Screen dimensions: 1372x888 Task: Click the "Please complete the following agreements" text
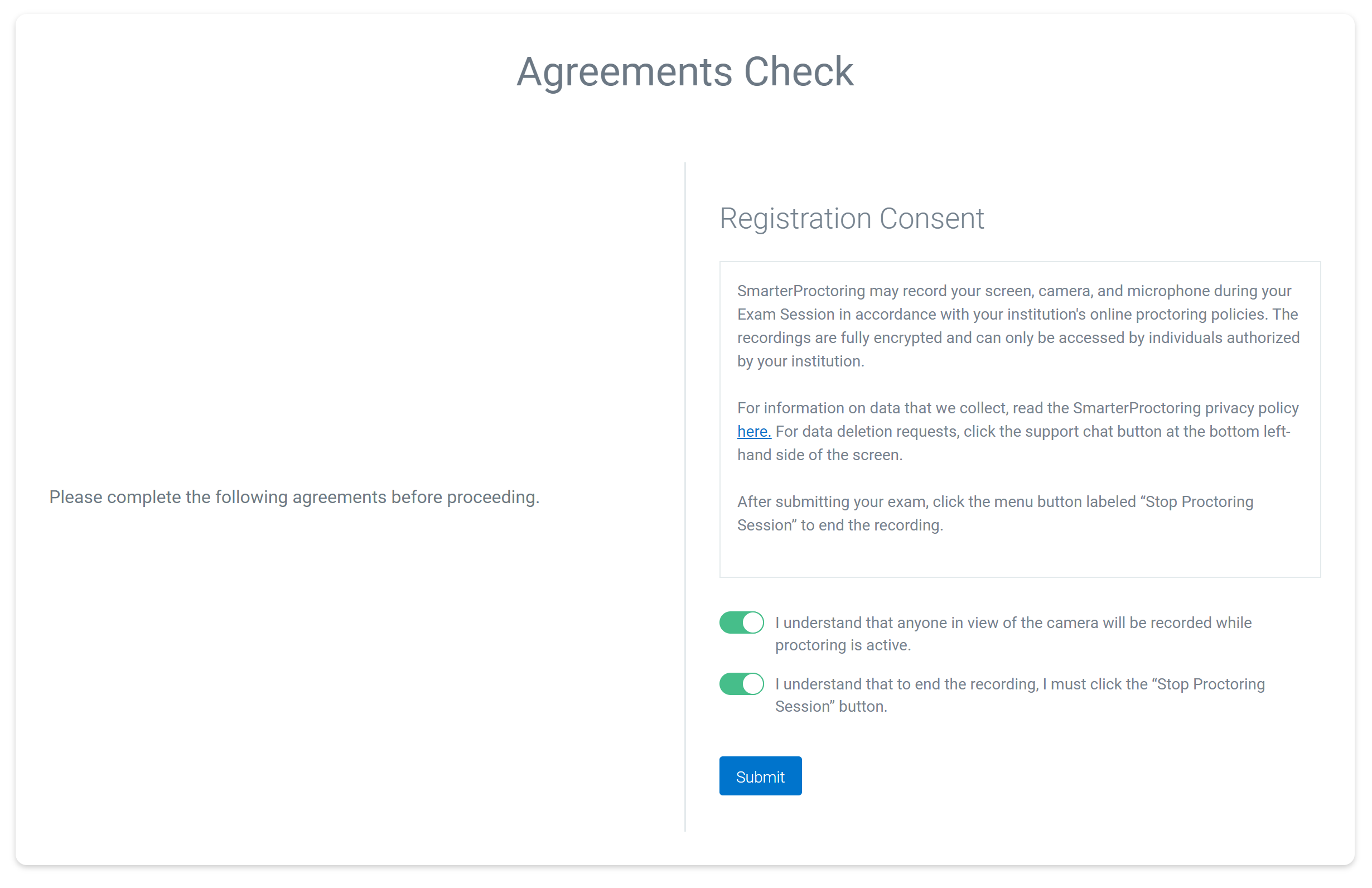click(294, 497)
